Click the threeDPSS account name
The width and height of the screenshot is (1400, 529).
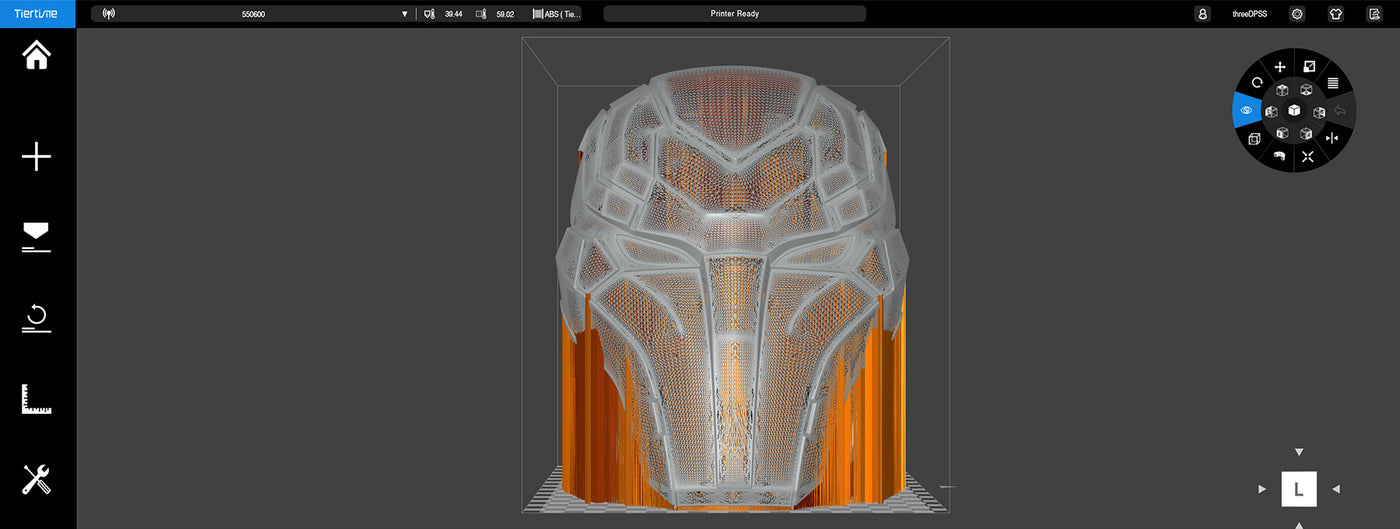pos(1249,14)
